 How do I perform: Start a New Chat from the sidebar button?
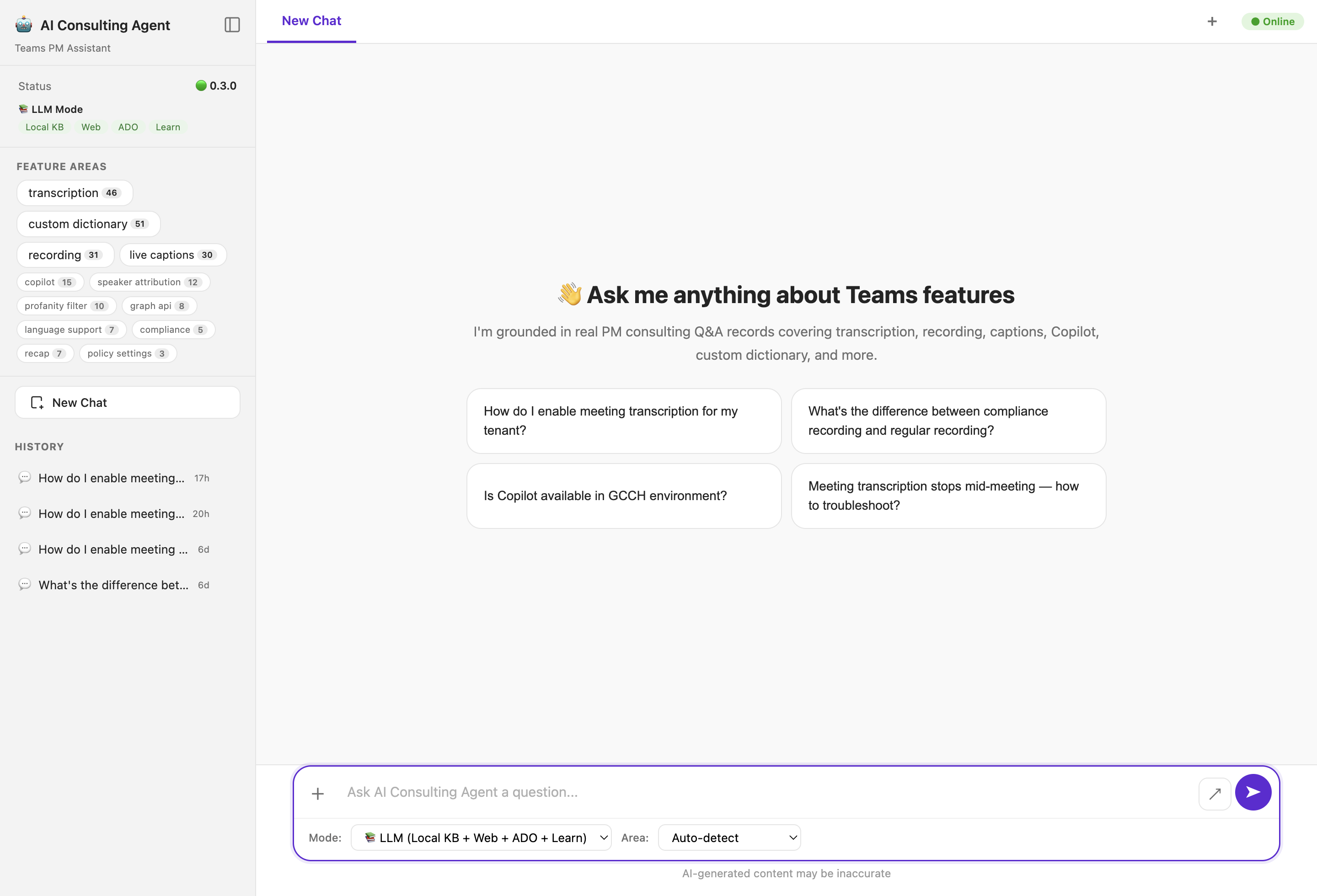[x=128, y=403]
